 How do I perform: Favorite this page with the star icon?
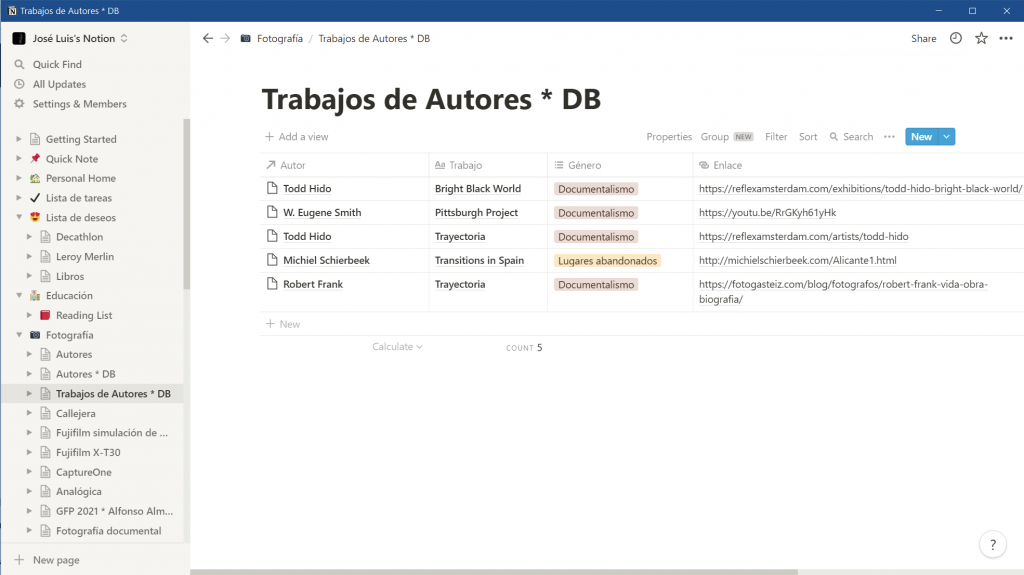981,39
